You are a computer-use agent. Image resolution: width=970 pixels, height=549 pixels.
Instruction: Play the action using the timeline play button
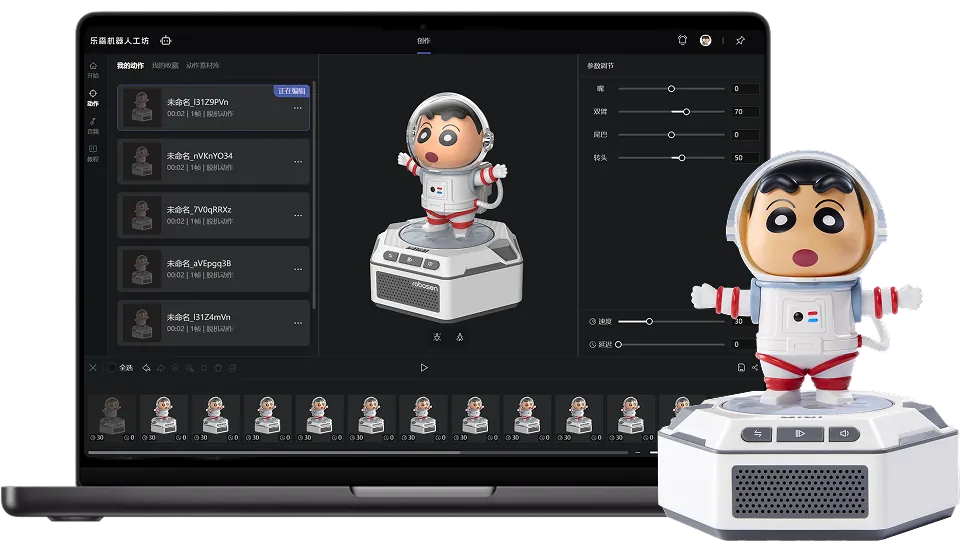[424, 368]
